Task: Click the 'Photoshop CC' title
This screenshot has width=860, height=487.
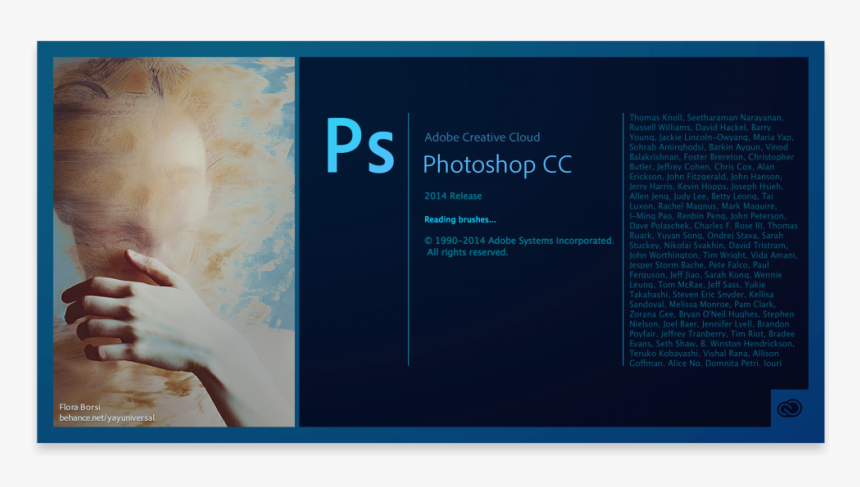Action: 497,165
